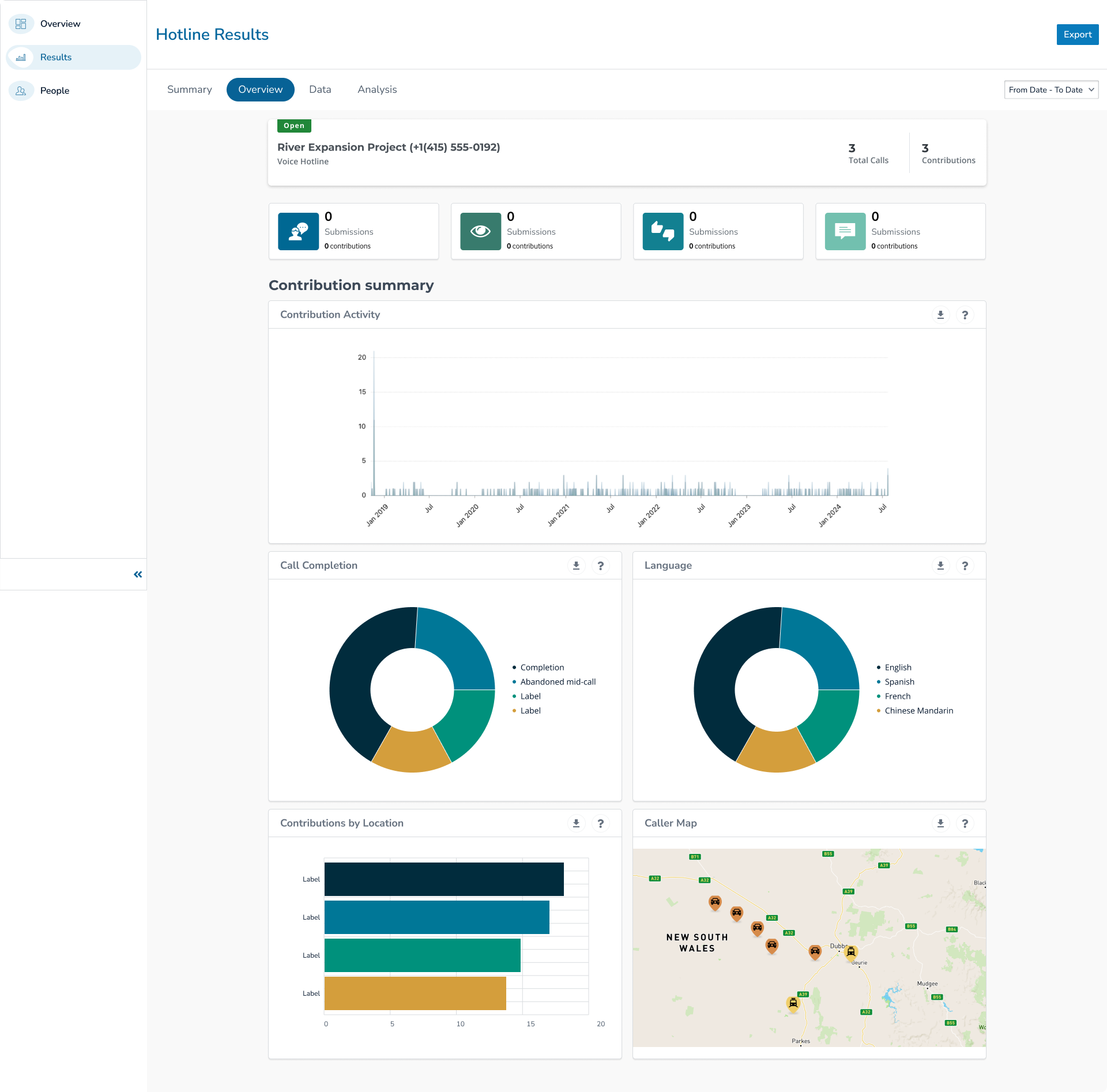1107x1092 pixels.
Task: Collapse the sidebar with double chevron
Action: 138,574
